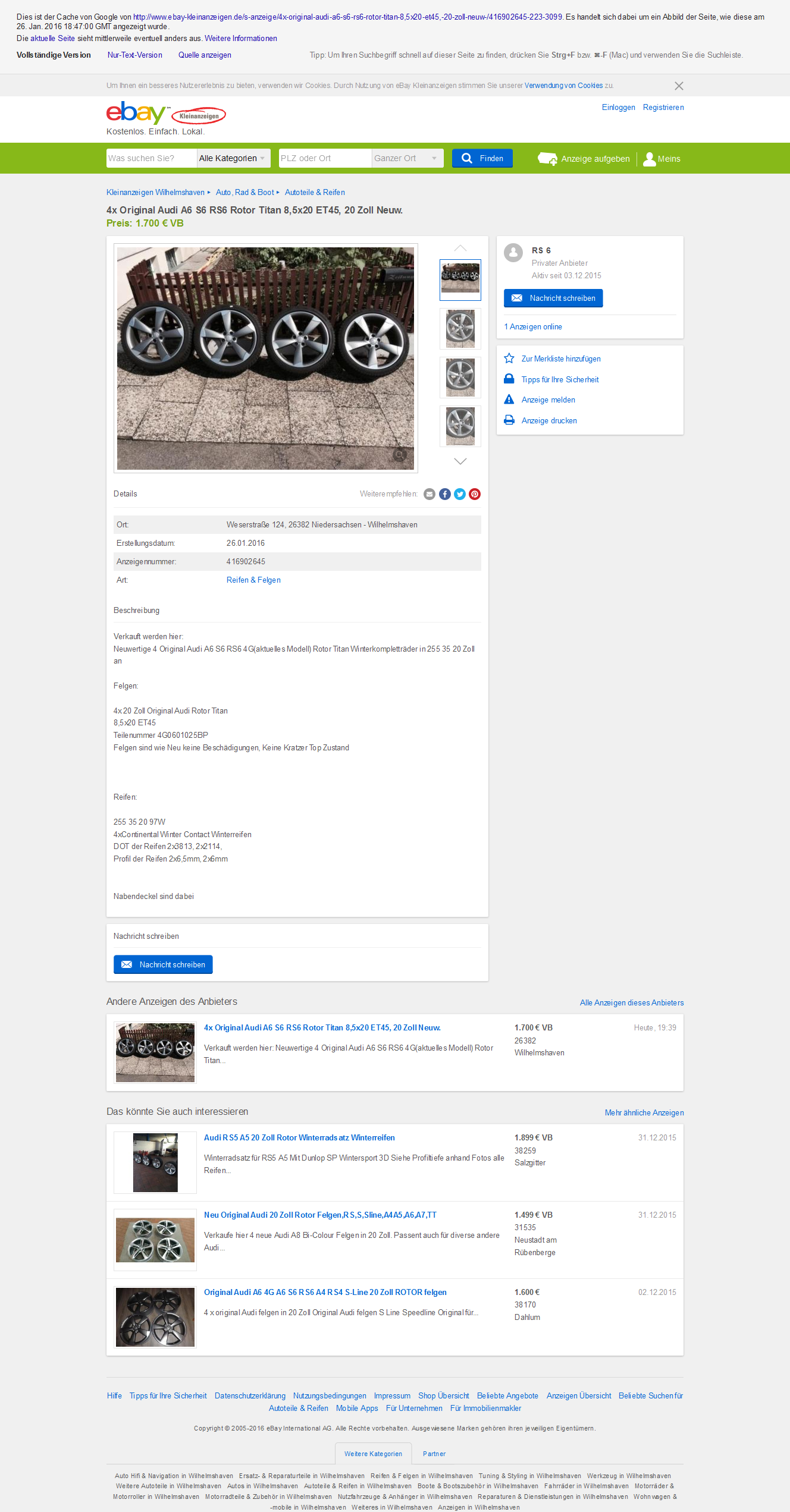The height and width of the screenshot is (1512, 790).
Task: Open the Autoteile & Reifen breadcrumb
Action: [315, 193]
